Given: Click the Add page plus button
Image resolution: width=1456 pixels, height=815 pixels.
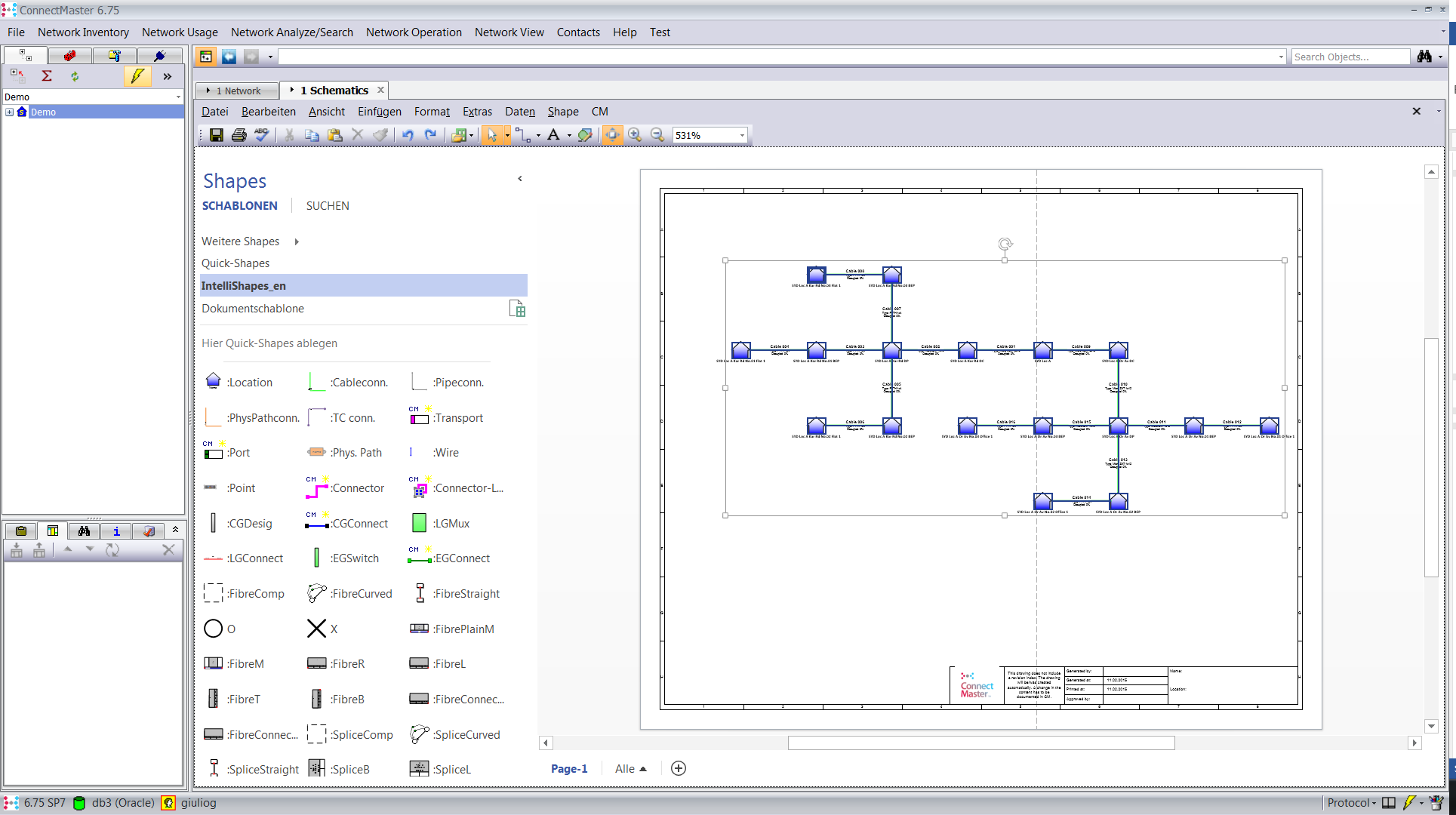Looking at the screenshot, I should (x=679, y=767).
